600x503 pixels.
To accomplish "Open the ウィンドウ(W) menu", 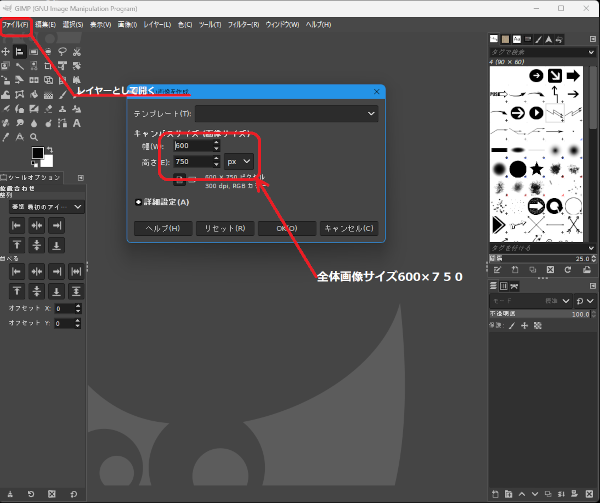I will 282,24.
